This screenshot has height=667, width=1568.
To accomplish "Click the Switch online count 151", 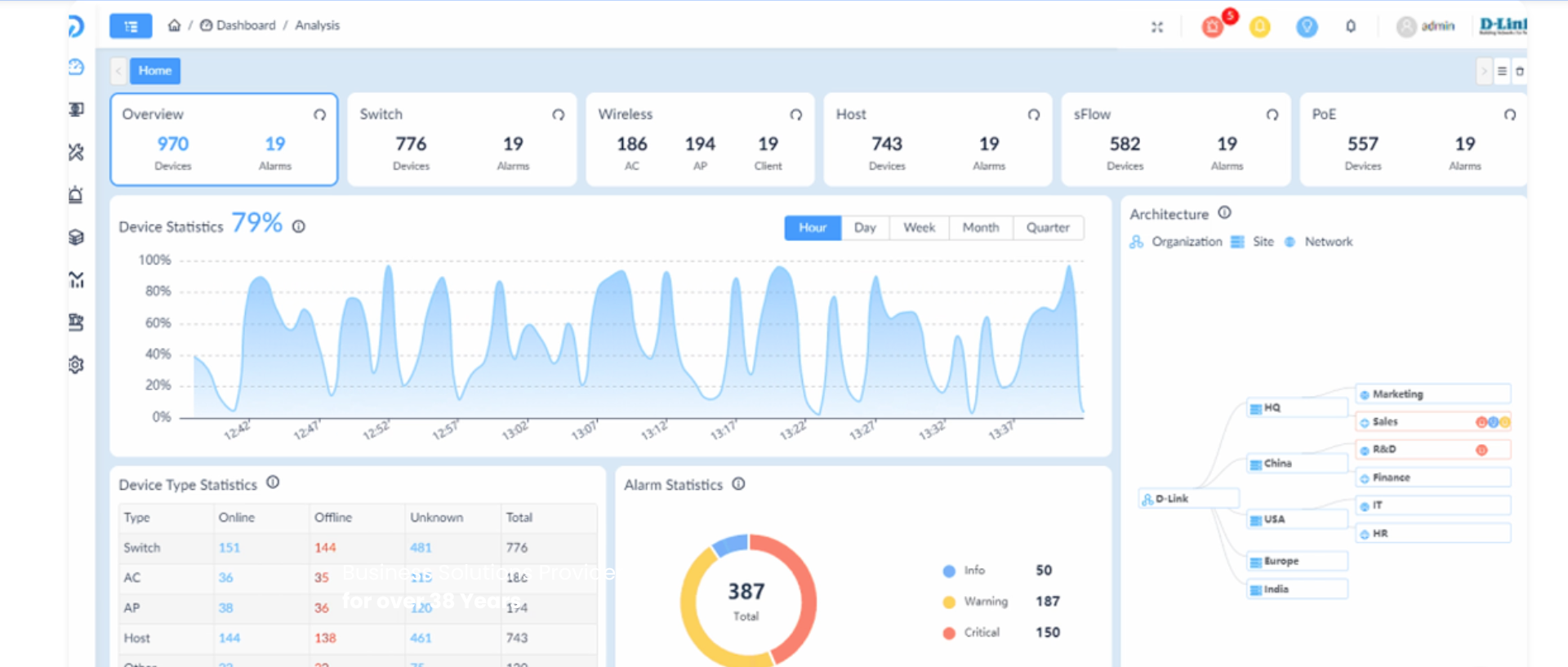I will tap(229, 548).
